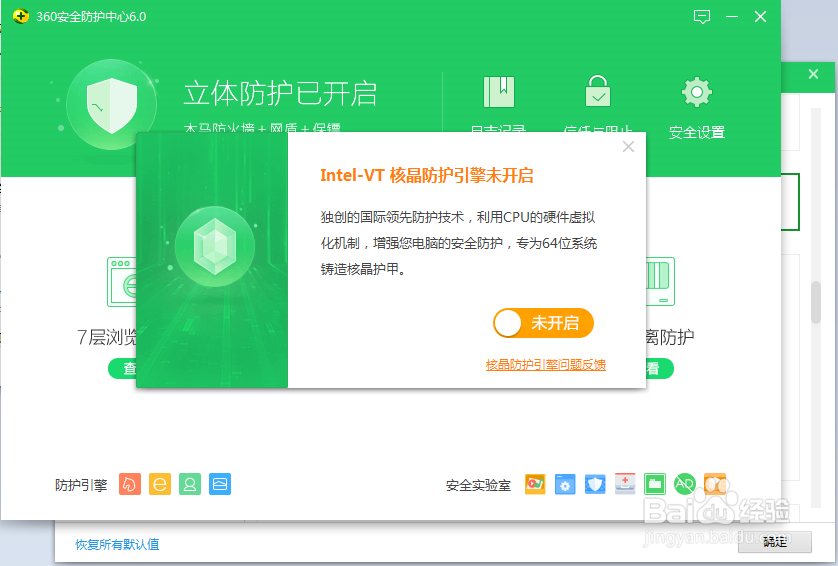The image size is (838, 566).
Task: Close the background settings window
Action: [813, 74]
